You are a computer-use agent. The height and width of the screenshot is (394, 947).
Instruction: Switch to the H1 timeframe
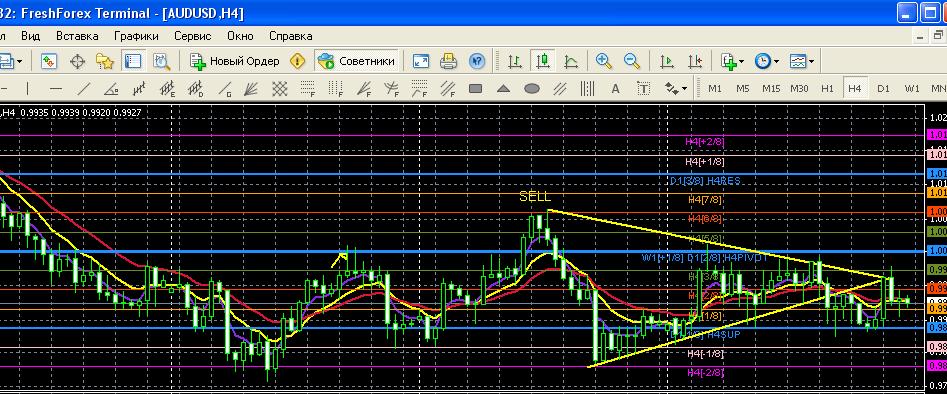point(827,89)
